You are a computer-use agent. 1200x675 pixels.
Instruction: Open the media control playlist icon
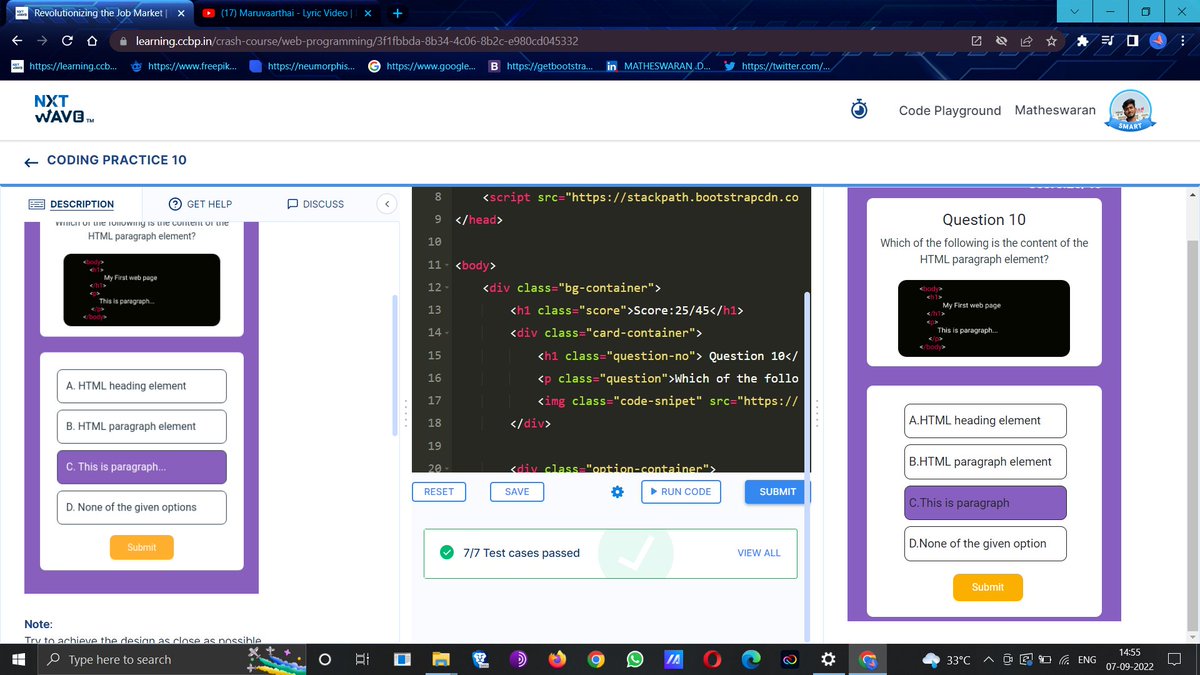[1109, 41]
